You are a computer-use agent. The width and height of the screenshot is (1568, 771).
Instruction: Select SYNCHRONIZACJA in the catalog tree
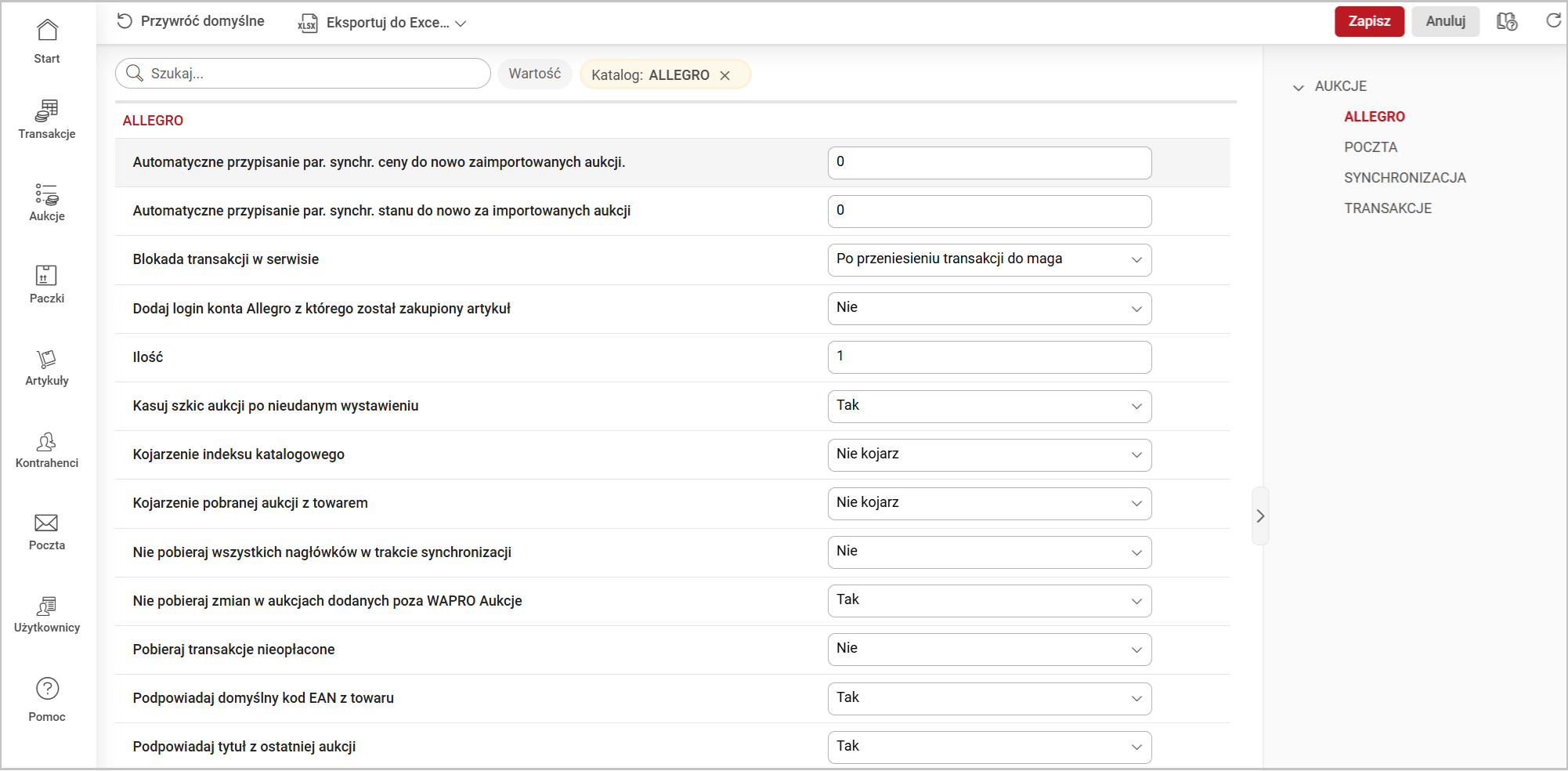point(1404,178)
